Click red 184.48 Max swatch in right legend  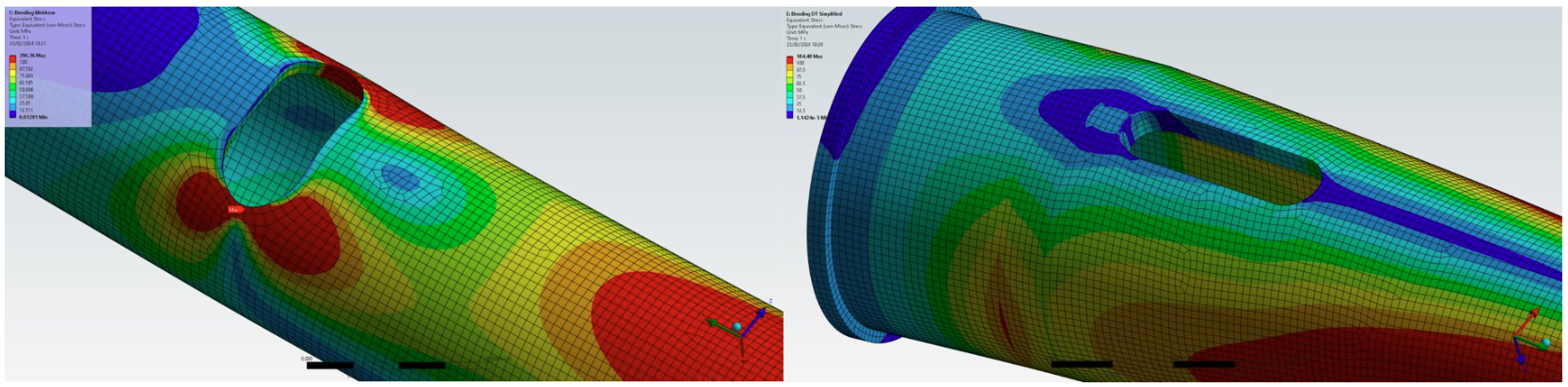coord(790,59)
